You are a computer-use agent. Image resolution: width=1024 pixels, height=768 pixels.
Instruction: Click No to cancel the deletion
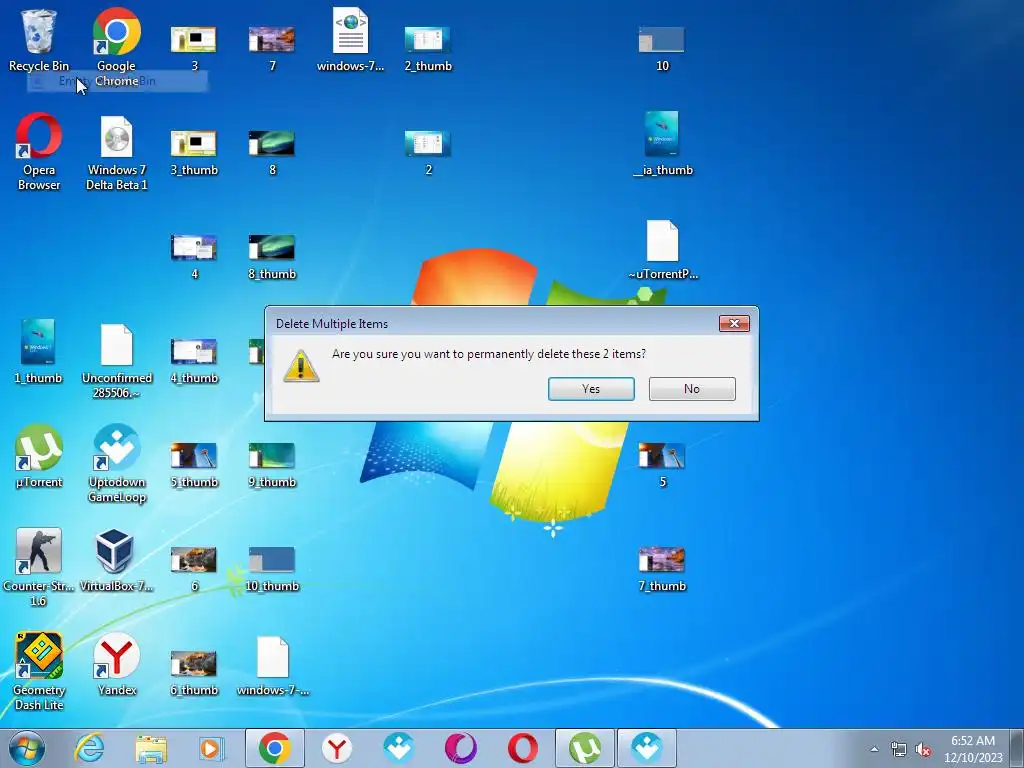[x=692, y=389]
